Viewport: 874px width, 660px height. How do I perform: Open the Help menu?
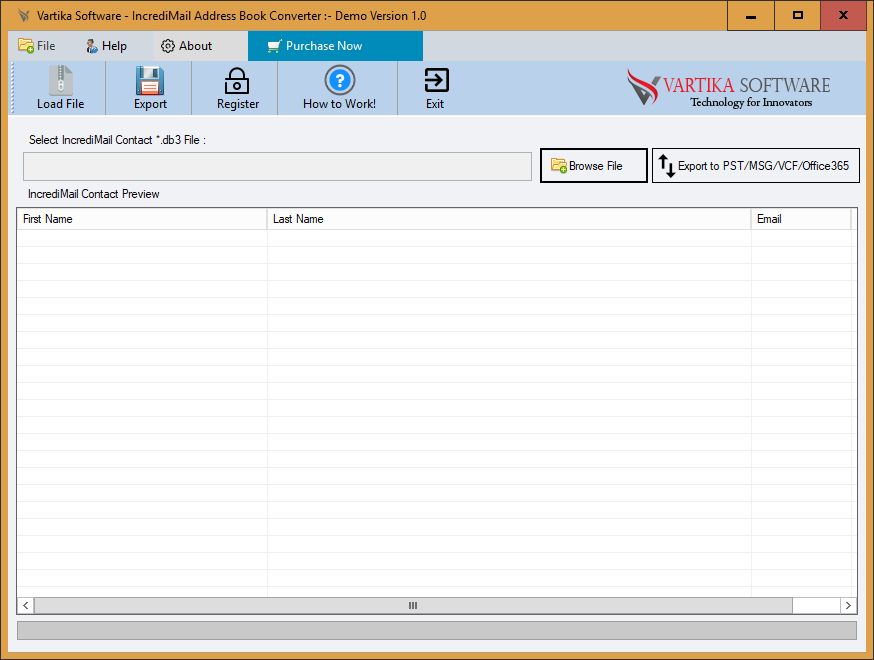click(x=106, y=46)
